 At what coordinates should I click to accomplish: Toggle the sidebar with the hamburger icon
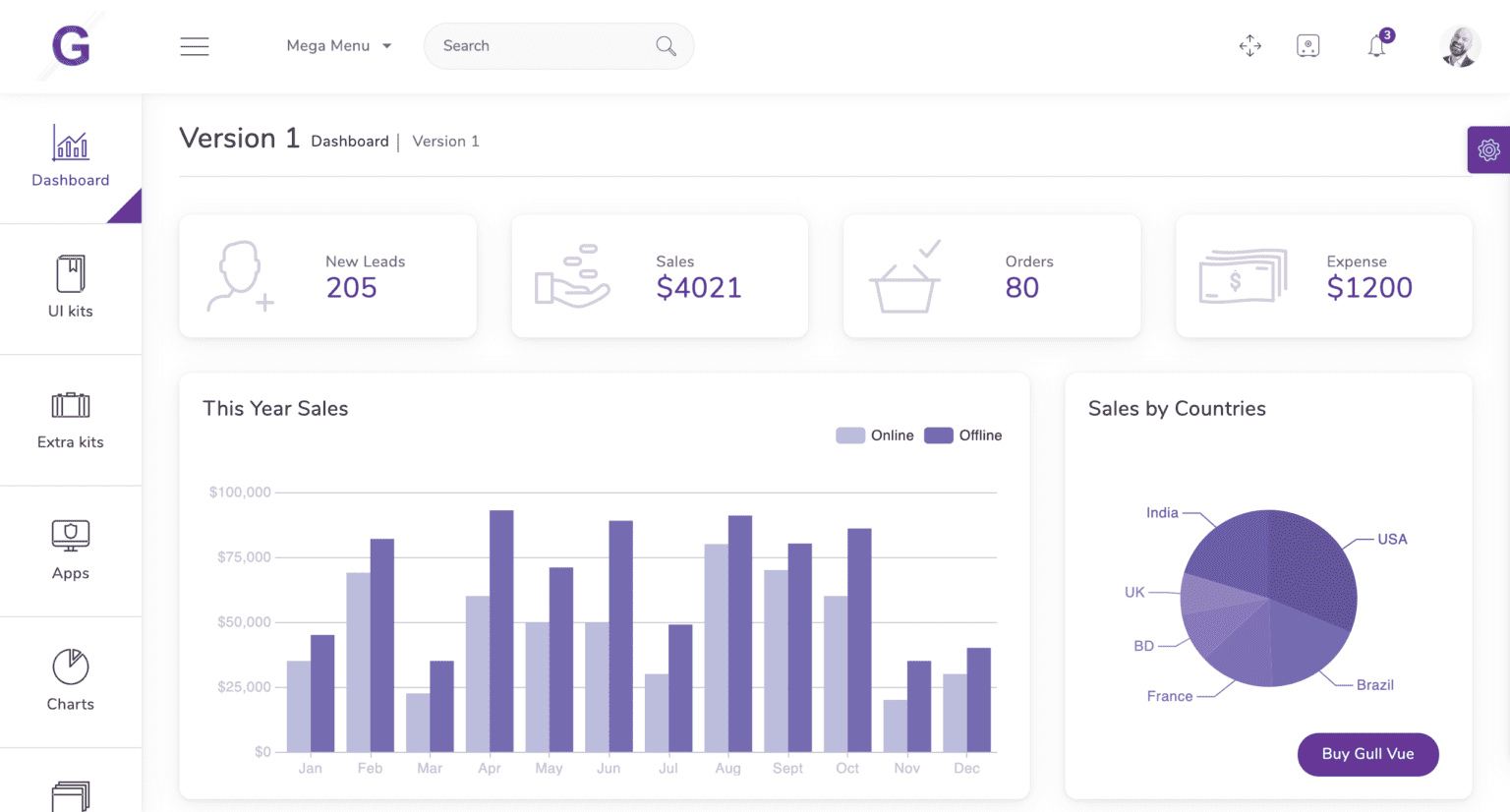coord(195,45)
